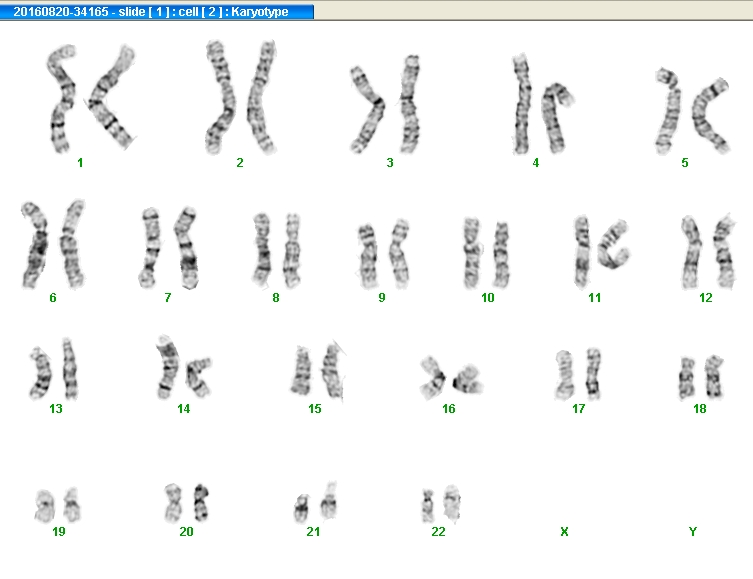
Task: Click the green label '17'
Action: coord(579,409)
